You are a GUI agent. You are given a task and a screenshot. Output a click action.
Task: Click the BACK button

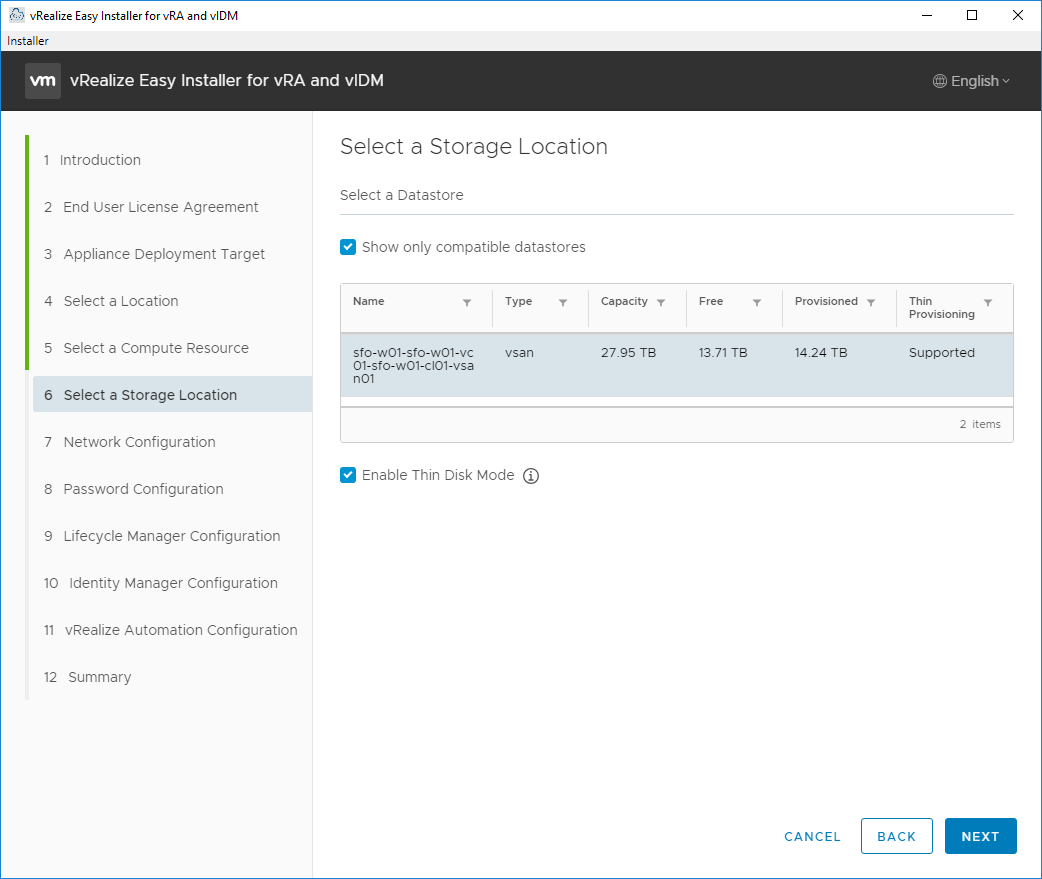pos(896,836)
